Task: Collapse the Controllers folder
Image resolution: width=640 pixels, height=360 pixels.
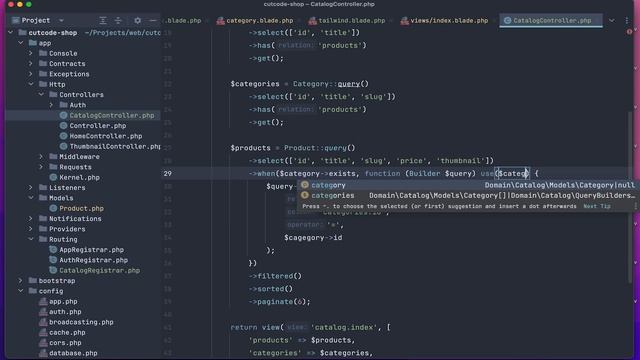Action: [41, 94]
